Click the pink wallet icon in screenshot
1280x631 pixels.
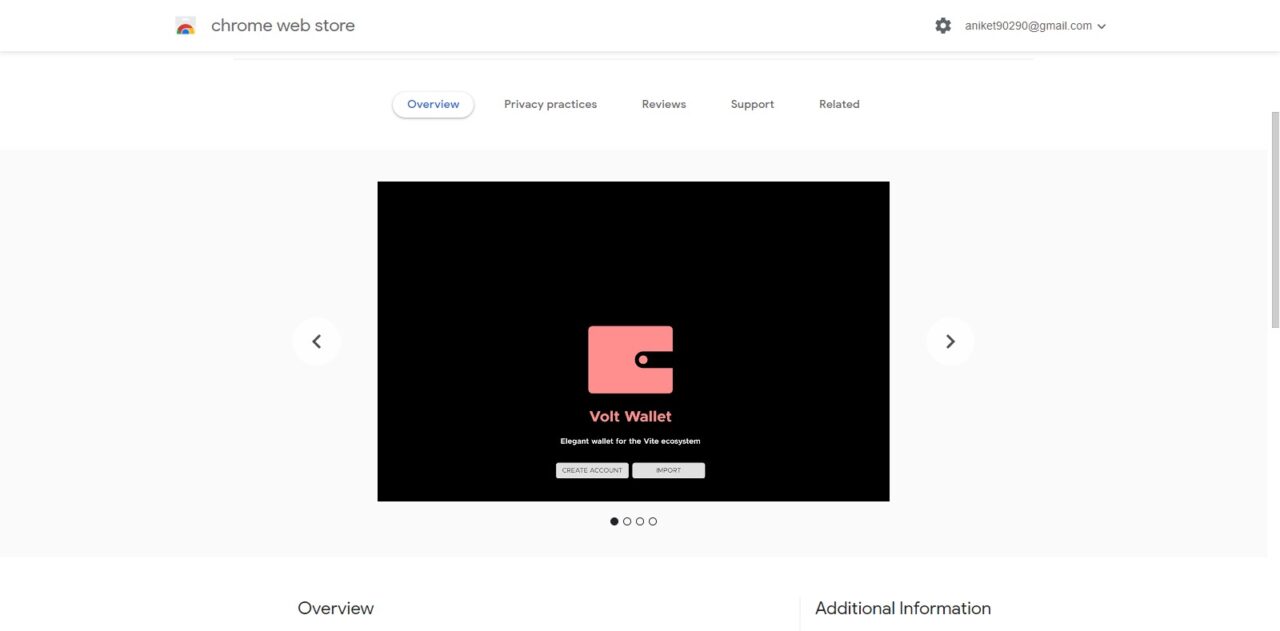click(x=630, y=359)
